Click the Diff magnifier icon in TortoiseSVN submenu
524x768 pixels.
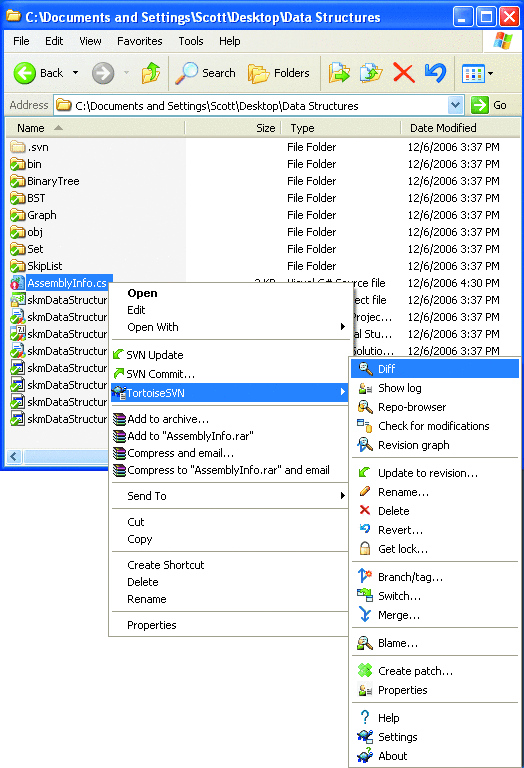coord(365,368)
